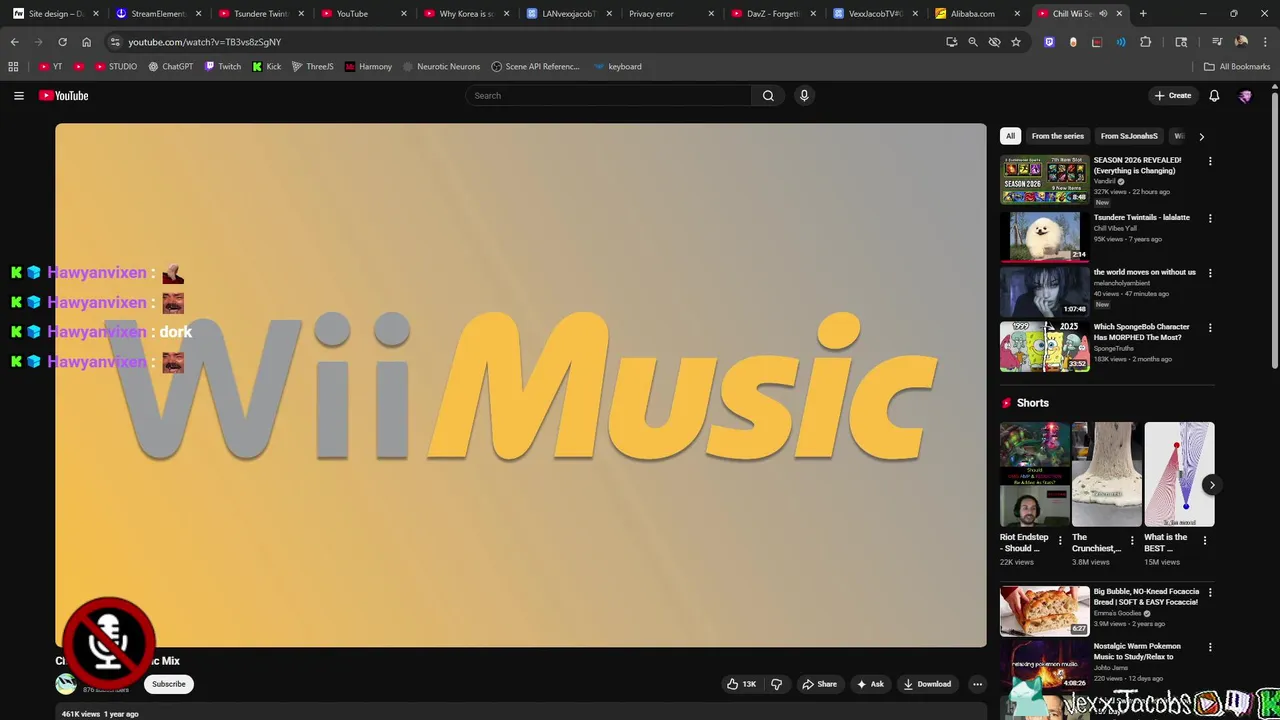This screenshot has height=720, width=1280.
Task: Open options for What is the BEST short
Action: (1204, 541)
